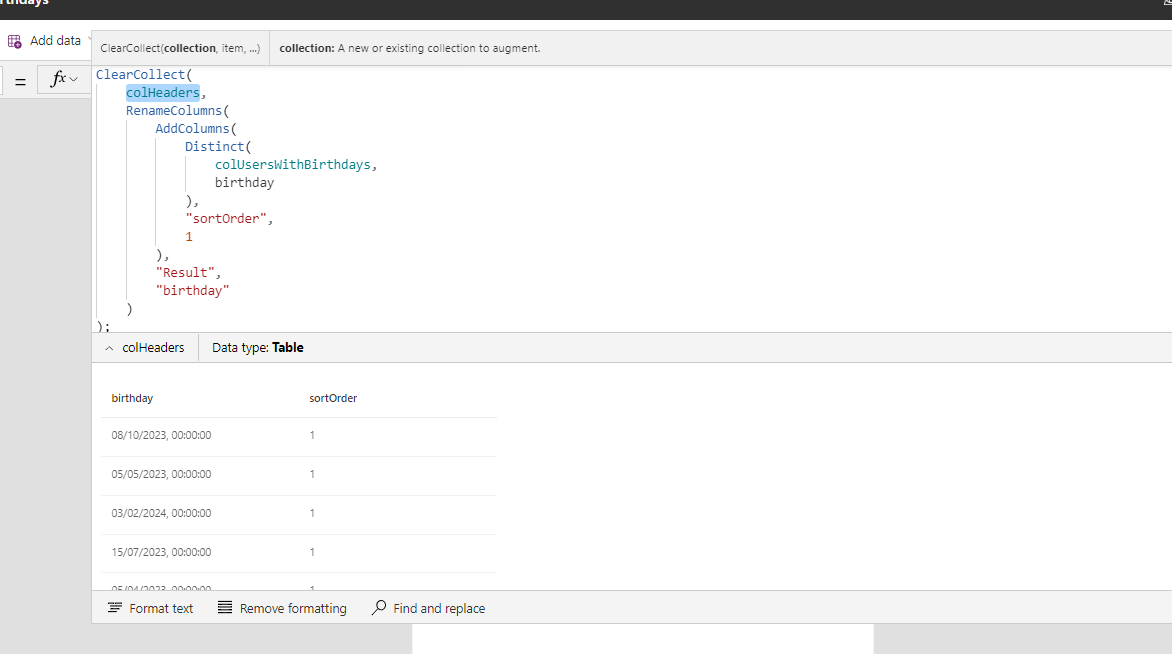The width and height of the screenshot is (1172, 654).
Task: Click the Add data table icon
Action: click(15, 41)
